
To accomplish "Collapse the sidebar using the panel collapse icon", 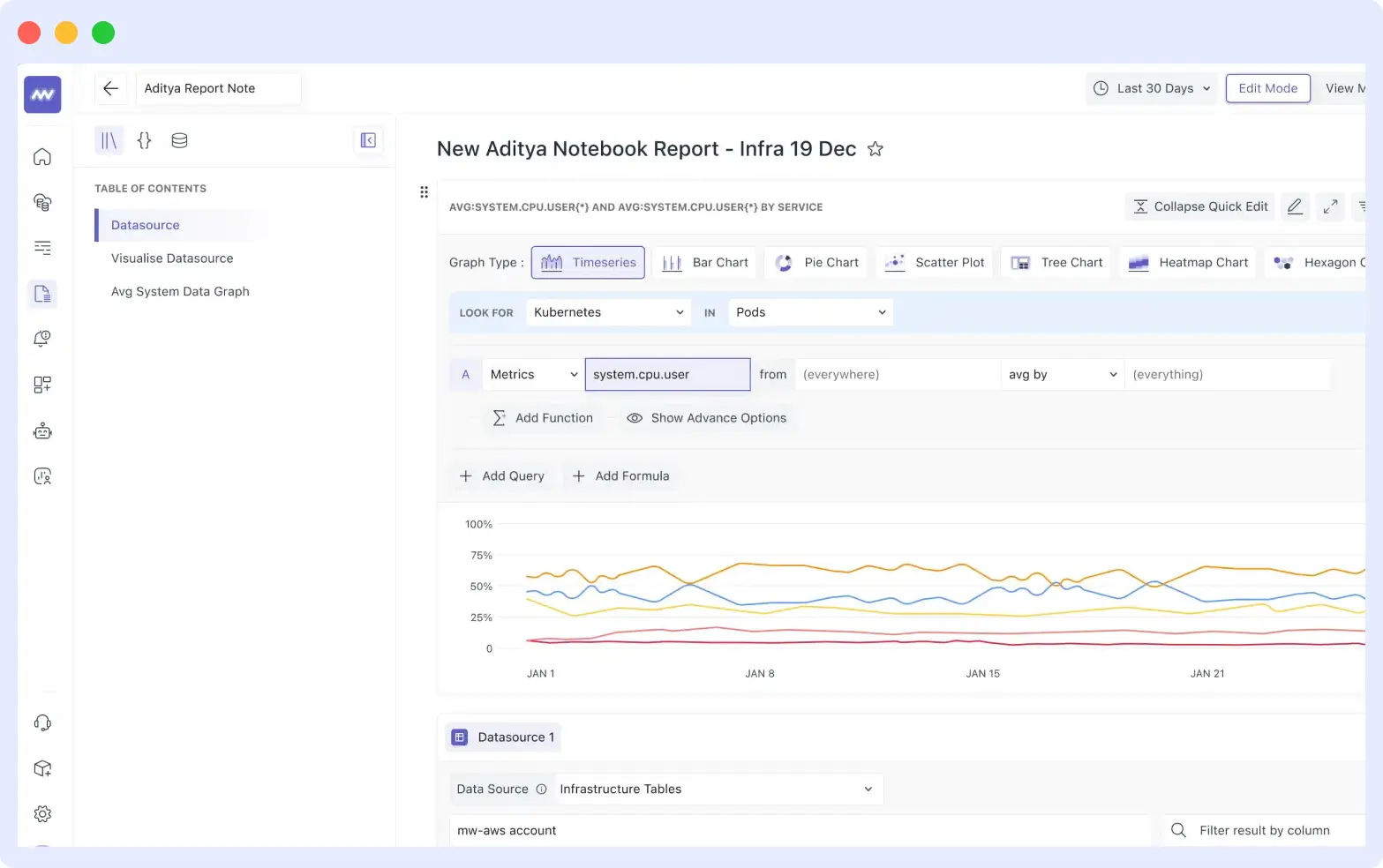I will pyautogui.click(x=368, y=140).
